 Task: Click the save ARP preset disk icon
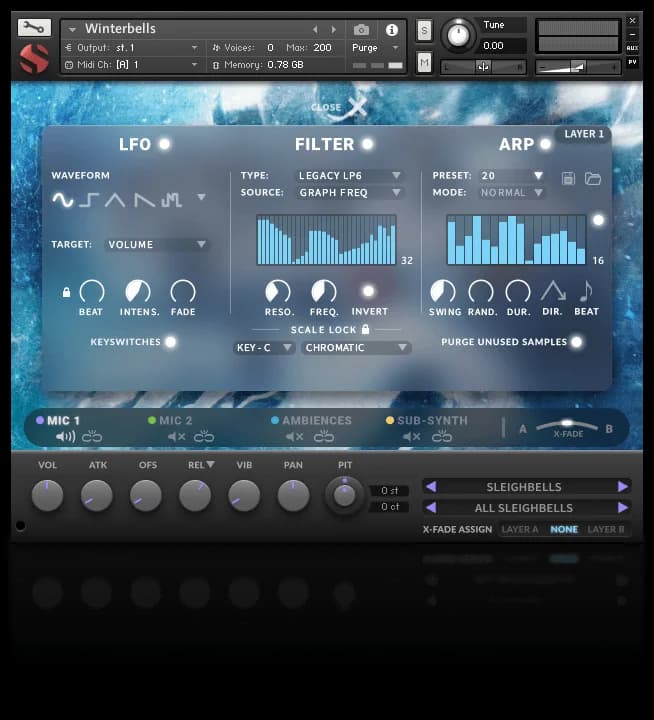click(569, 178)
